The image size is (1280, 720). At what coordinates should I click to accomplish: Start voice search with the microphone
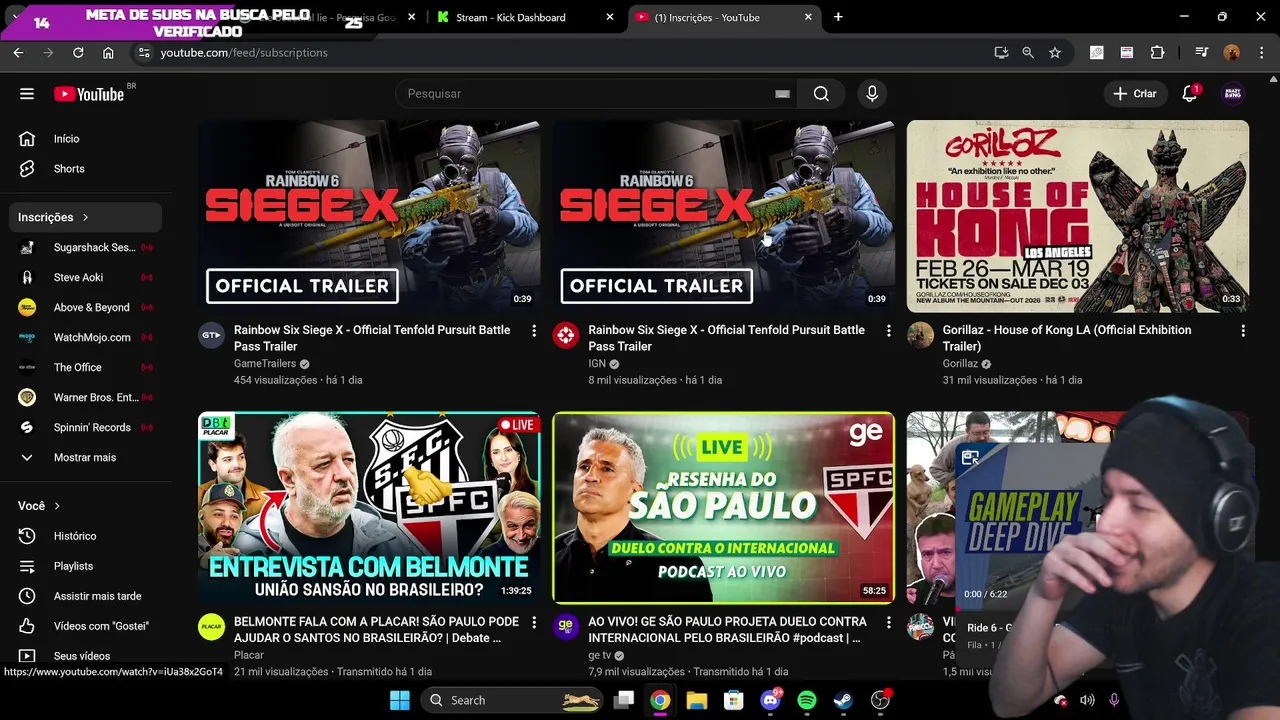(872, 94)
